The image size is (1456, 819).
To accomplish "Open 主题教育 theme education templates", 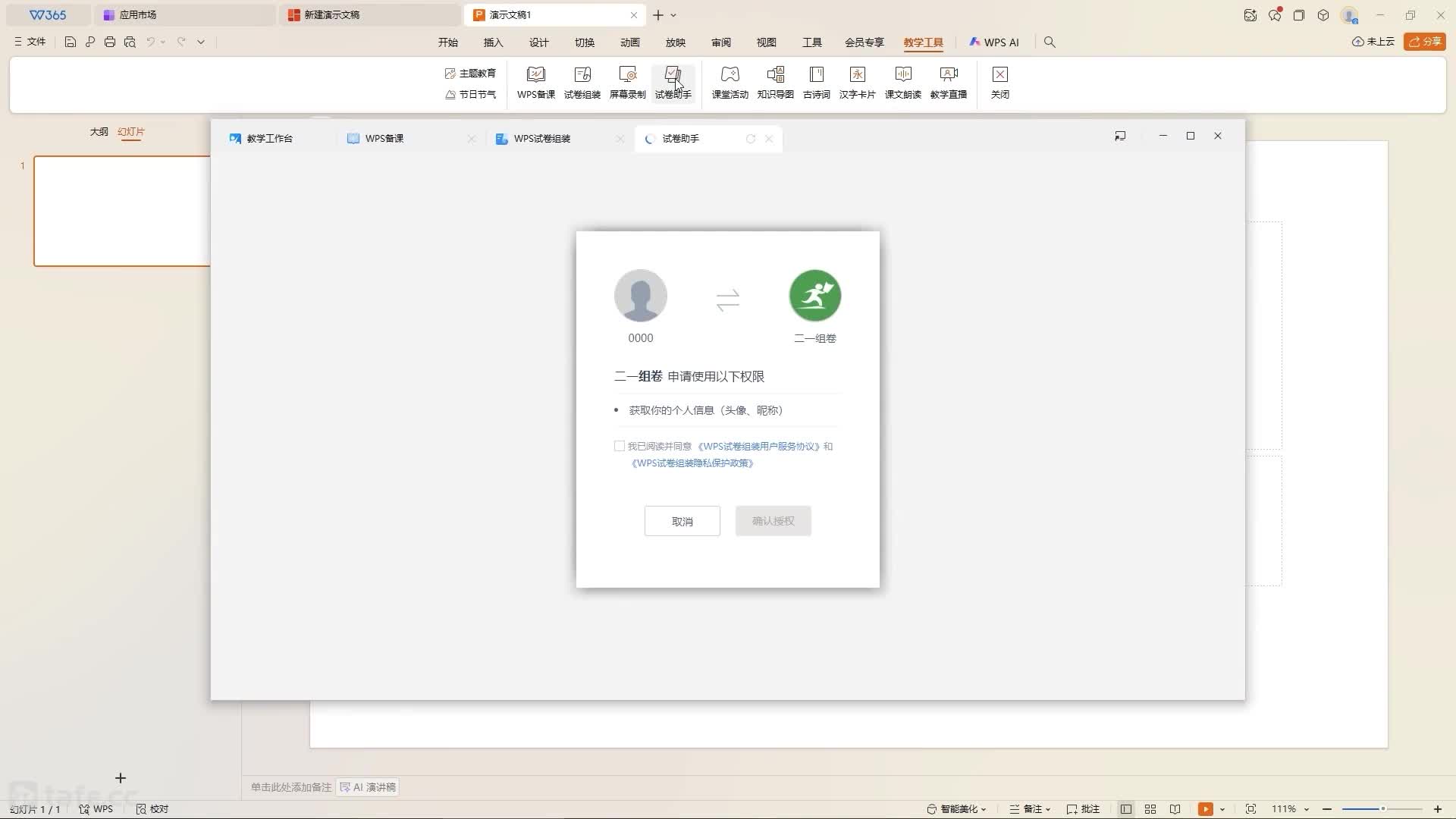I will [x=470, y=73].
